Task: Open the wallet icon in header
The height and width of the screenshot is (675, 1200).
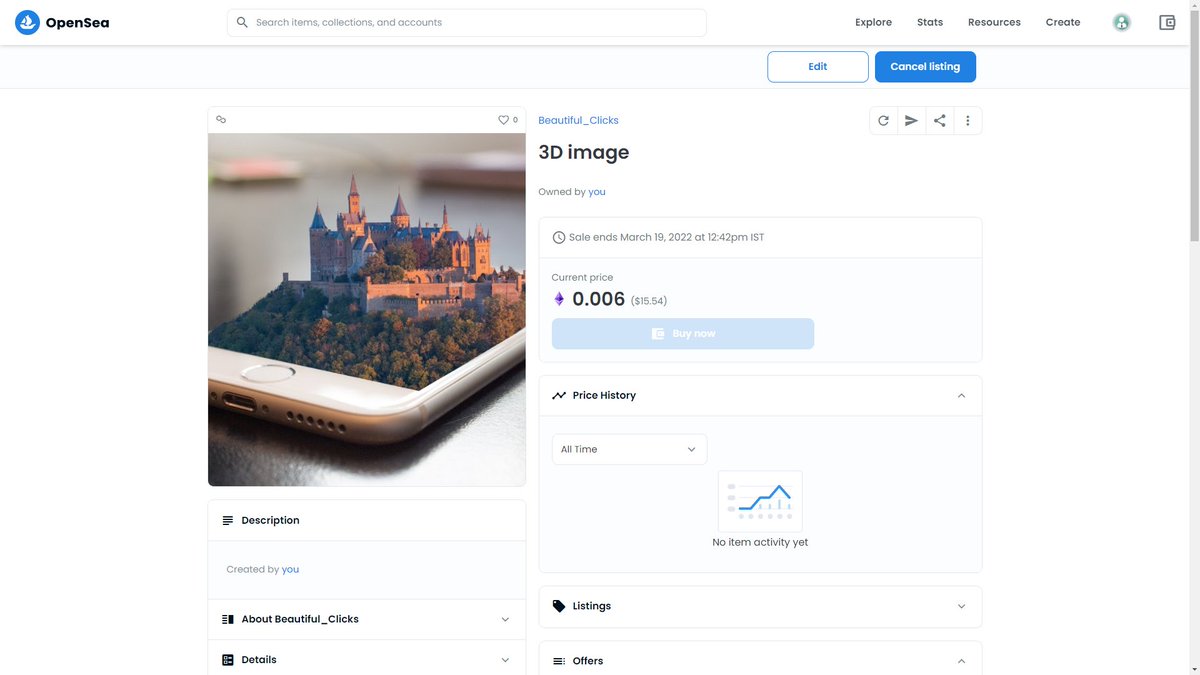Action: (1167, 22)
